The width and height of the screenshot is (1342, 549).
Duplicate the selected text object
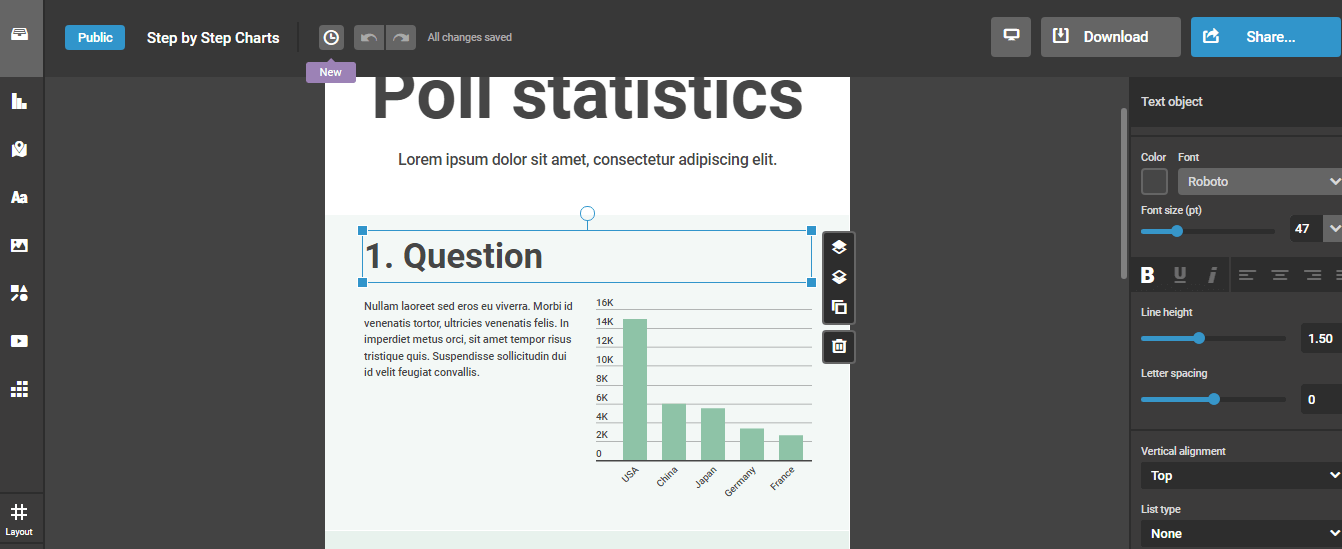point(839,307)
